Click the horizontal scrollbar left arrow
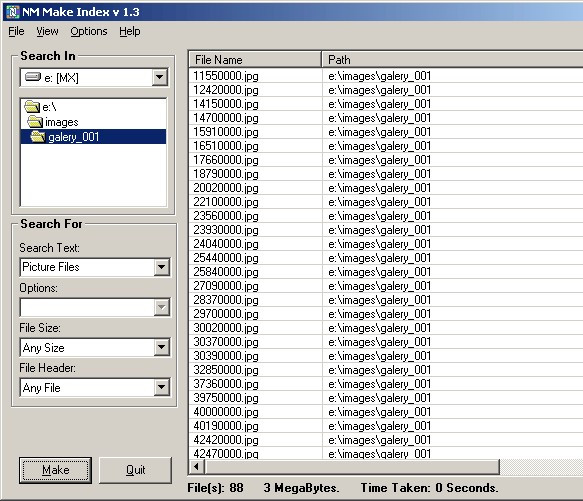 [197, 466]
